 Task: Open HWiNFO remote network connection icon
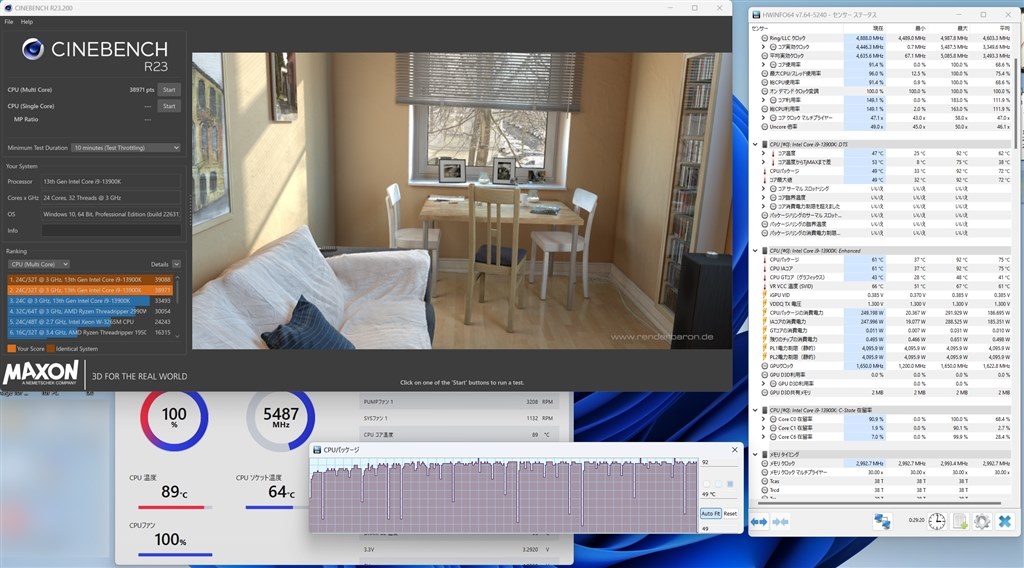tap(882, 521)
